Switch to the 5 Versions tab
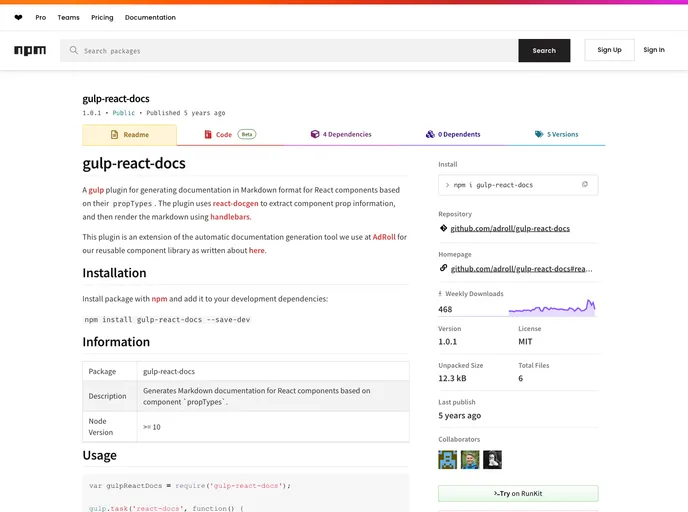688x512 pixels. 556,135
